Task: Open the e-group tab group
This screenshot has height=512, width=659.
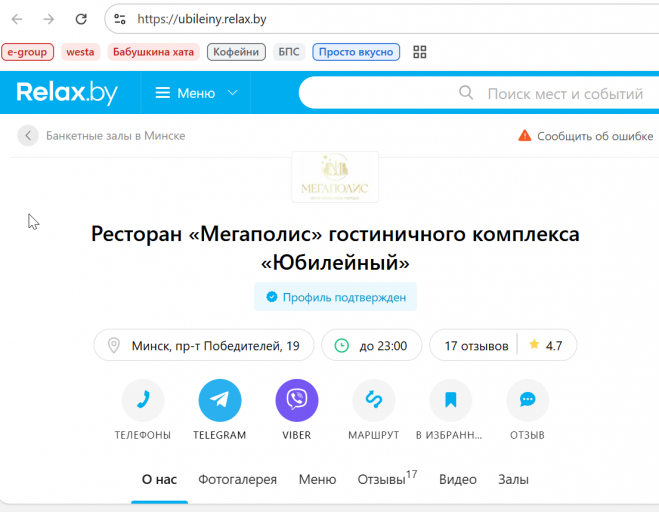Action: [27, 52]
